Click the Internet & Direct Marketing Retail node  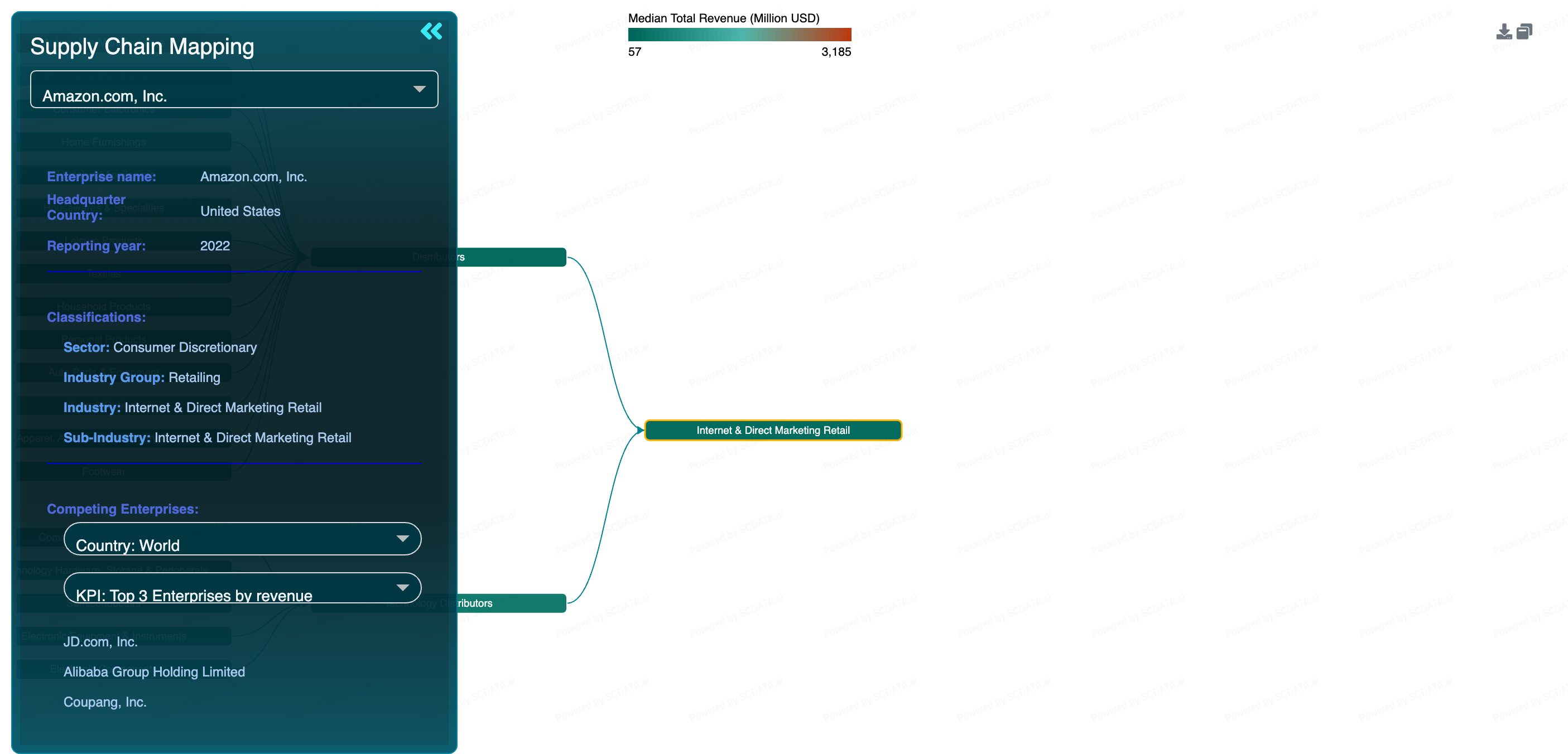772,430
